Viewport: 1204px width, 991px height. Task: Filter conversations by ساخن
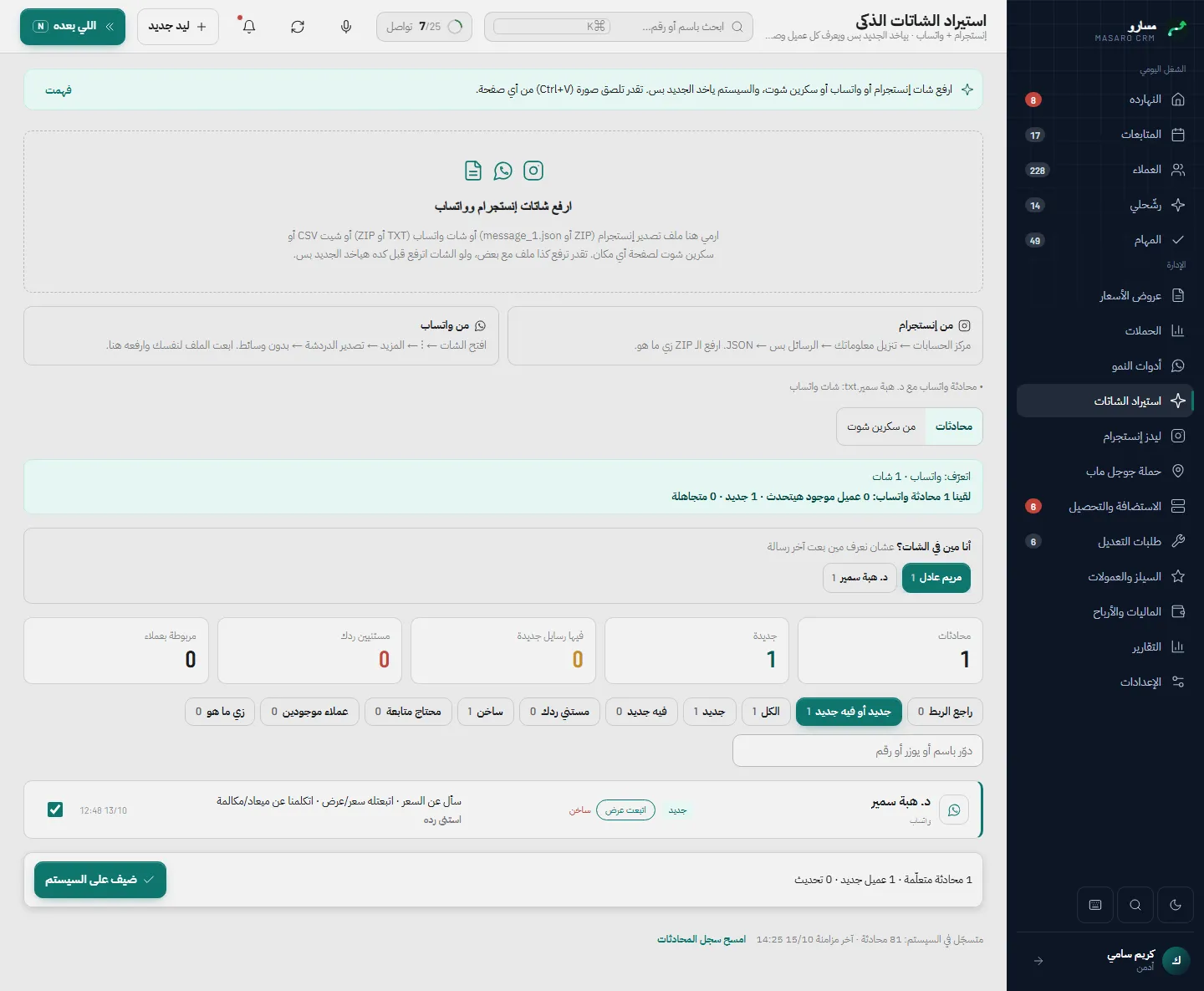click(x=485, y=712)
